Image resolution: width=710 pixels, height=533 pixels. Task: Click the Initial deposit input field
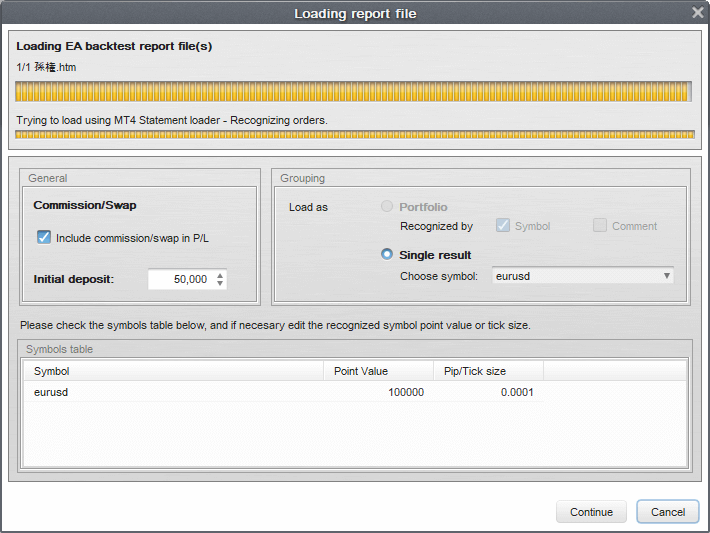click(x=180, y=279)
